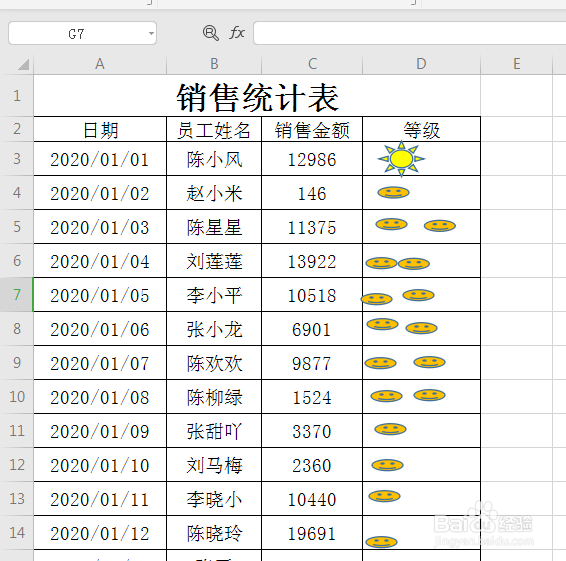Image resolution: width=566 pixels, height=561 pixels.
Task: Click sales amount cell 10440
Action: click(312, 499)
